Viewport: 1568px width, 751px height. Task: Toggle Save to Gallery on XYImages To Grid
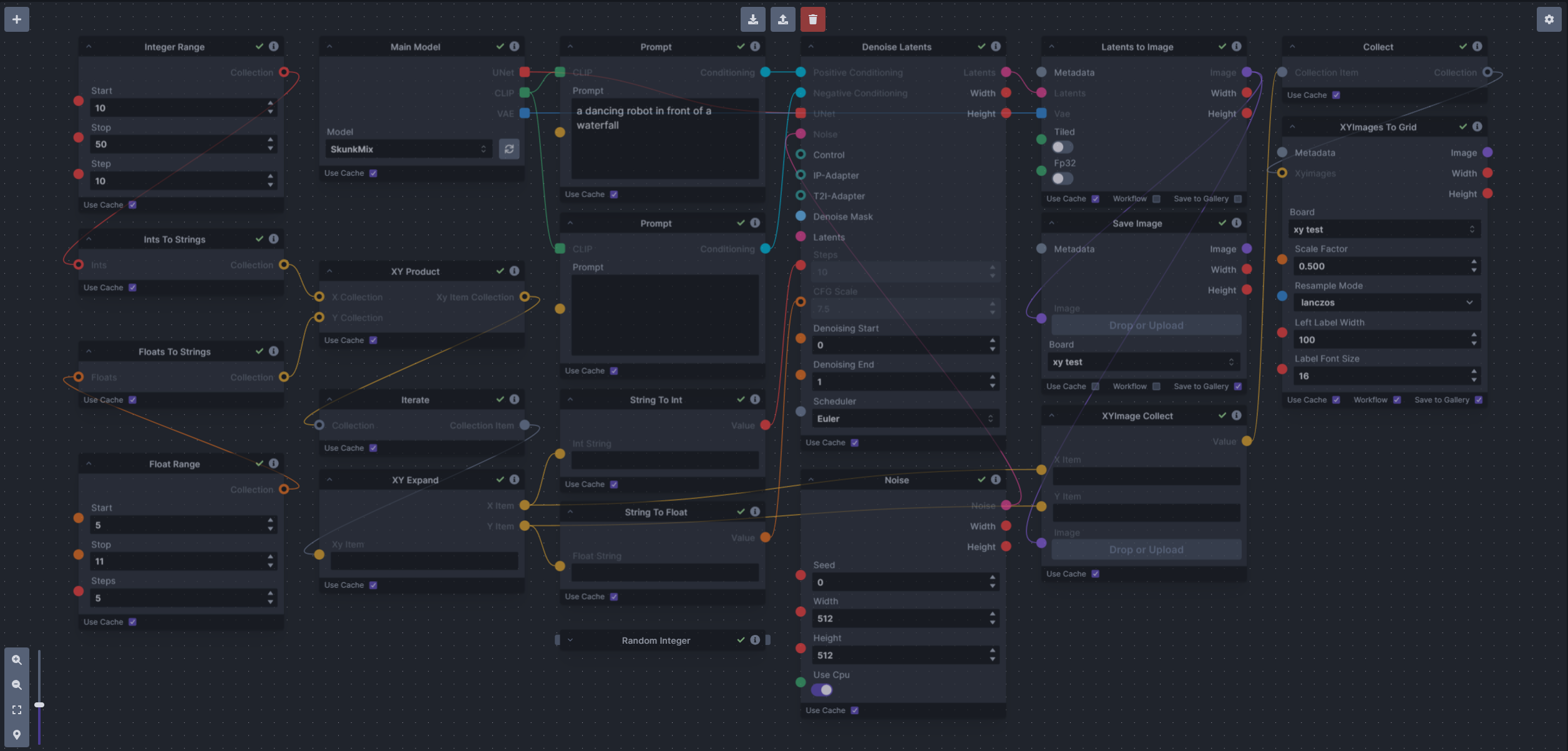pyautogui.click(x=1478, y=400)
